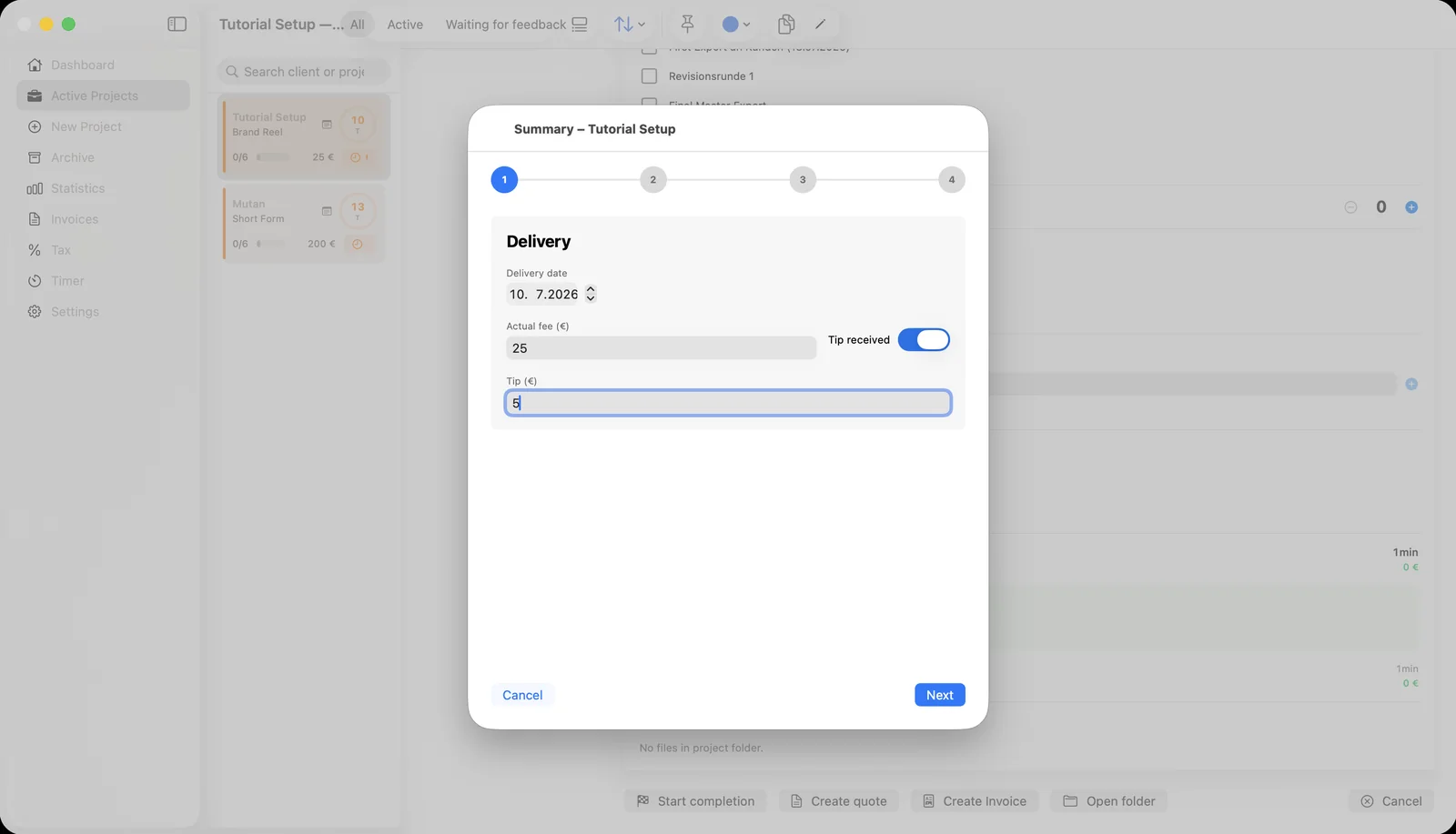Select the Tutorial Setup project card

[x=306, y=137]
